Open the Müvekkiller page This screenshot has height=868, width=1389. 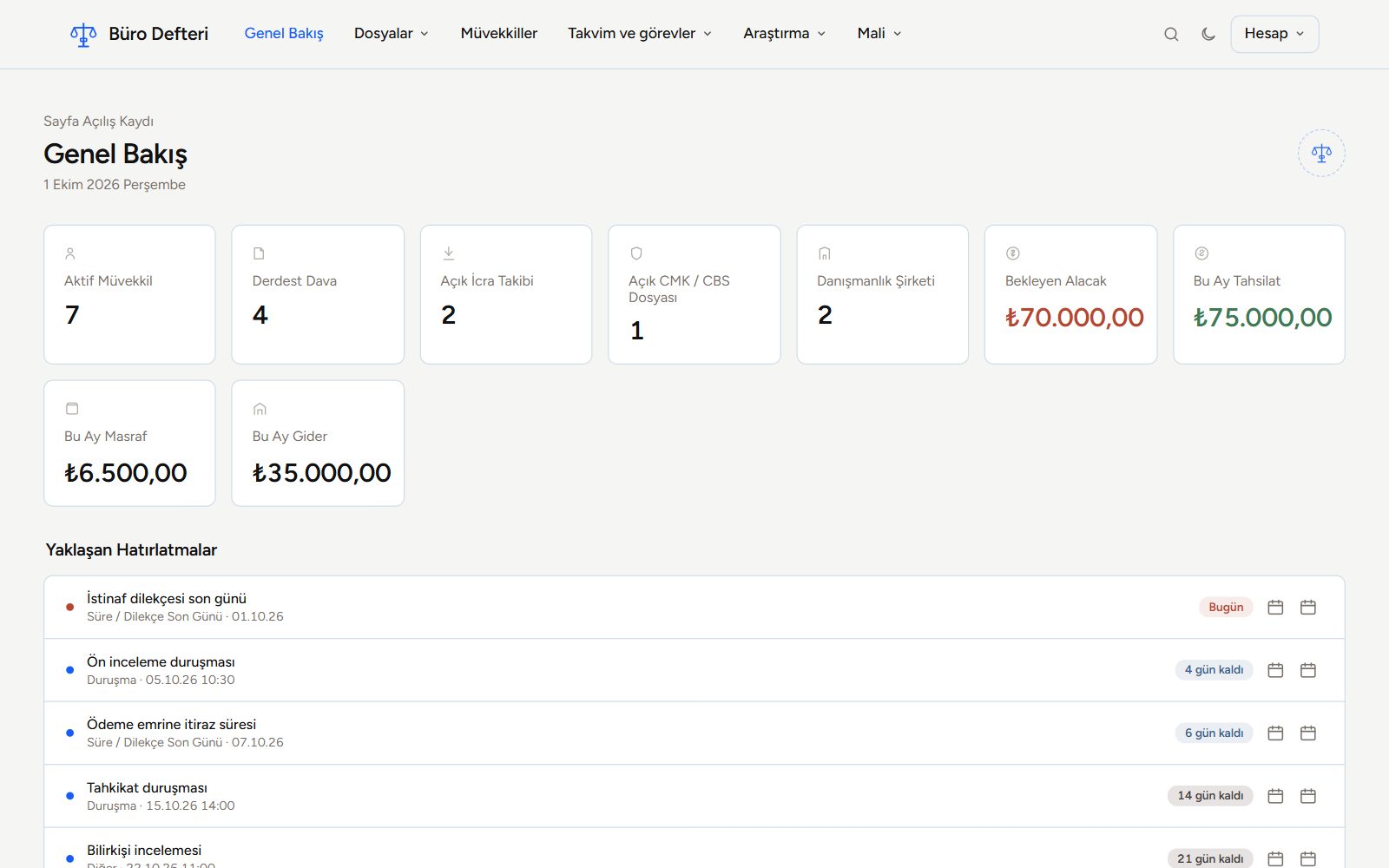tap(499, 33)
